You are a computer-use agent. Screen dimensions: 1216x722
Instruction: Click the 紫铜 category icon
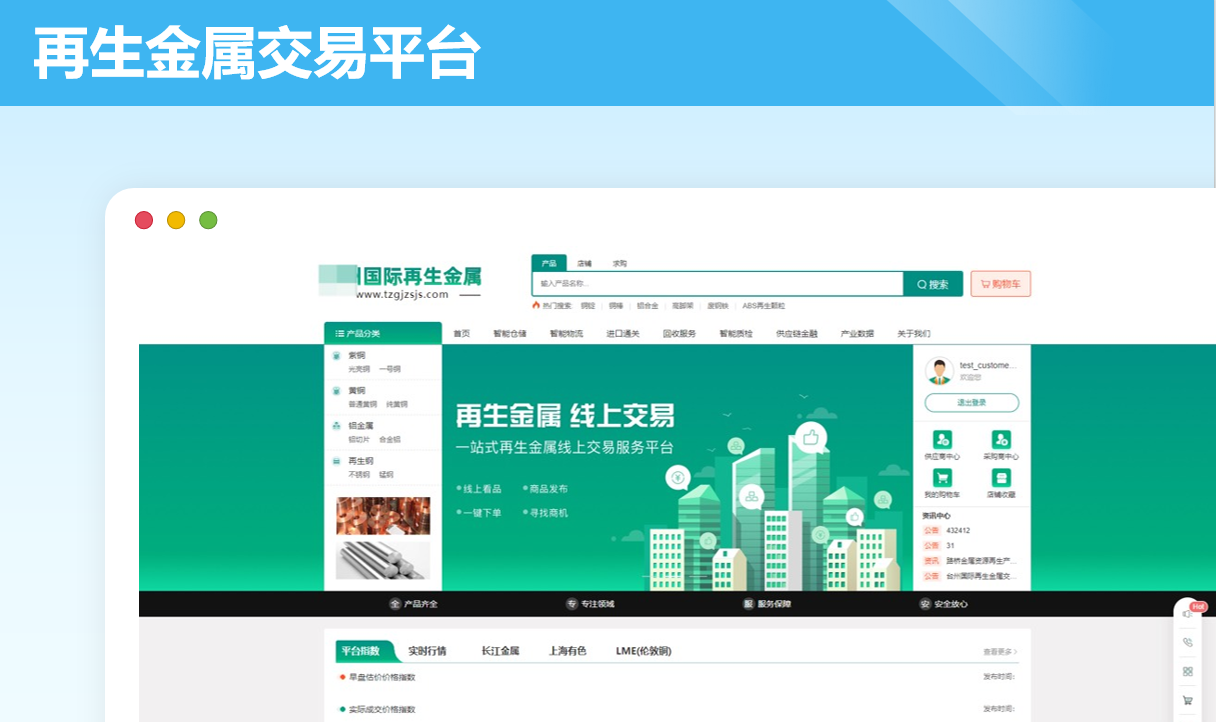[x=337, y=355]
